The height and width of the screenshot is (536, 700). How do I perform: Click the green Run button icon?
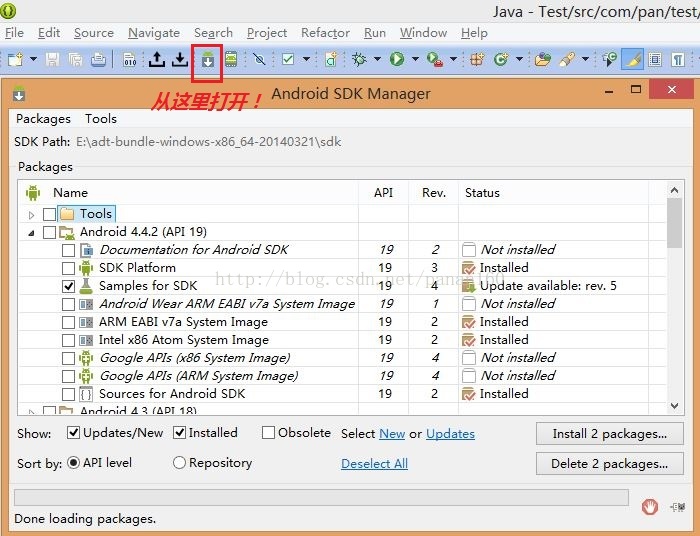point(397,59)
